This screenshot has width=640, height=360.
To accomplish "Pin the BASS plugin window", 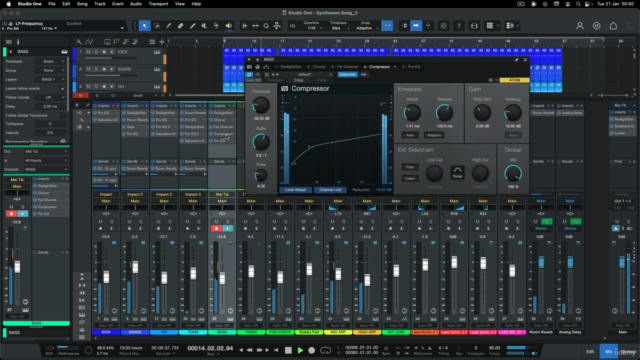I will 516,60.
